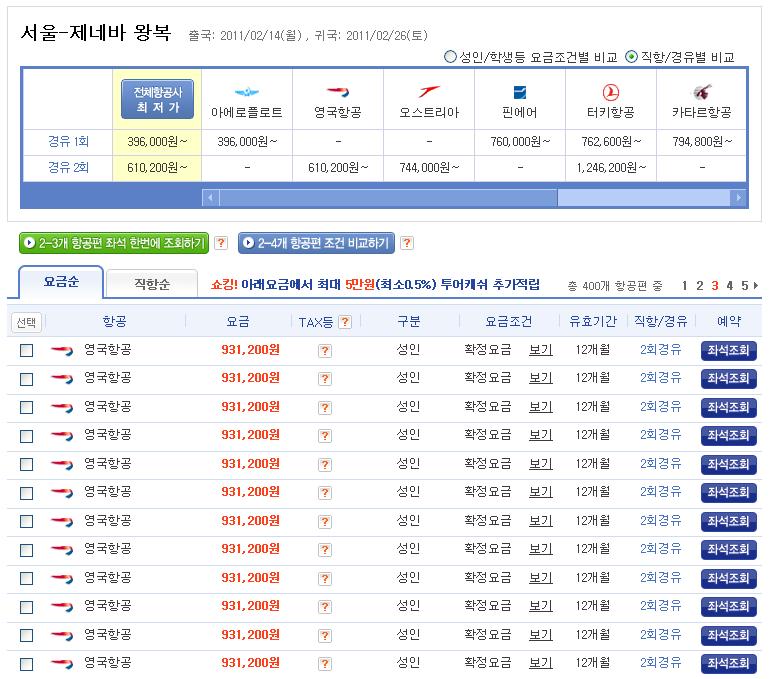
Task: Click right arrow of airline table scrollbar
Action: click(x=738, y=198)
